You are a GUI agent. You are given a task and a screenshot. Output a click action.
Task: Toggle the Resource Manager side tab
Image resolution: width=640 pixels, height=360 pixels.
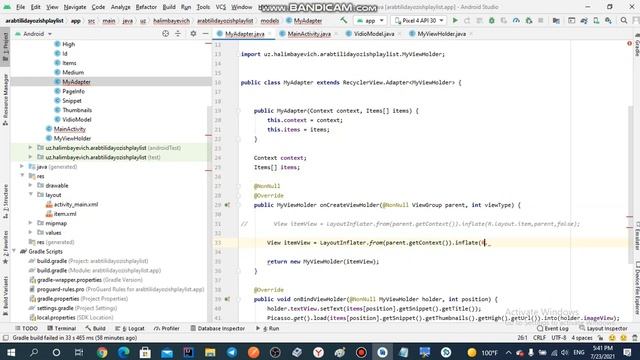click(5, 99)
